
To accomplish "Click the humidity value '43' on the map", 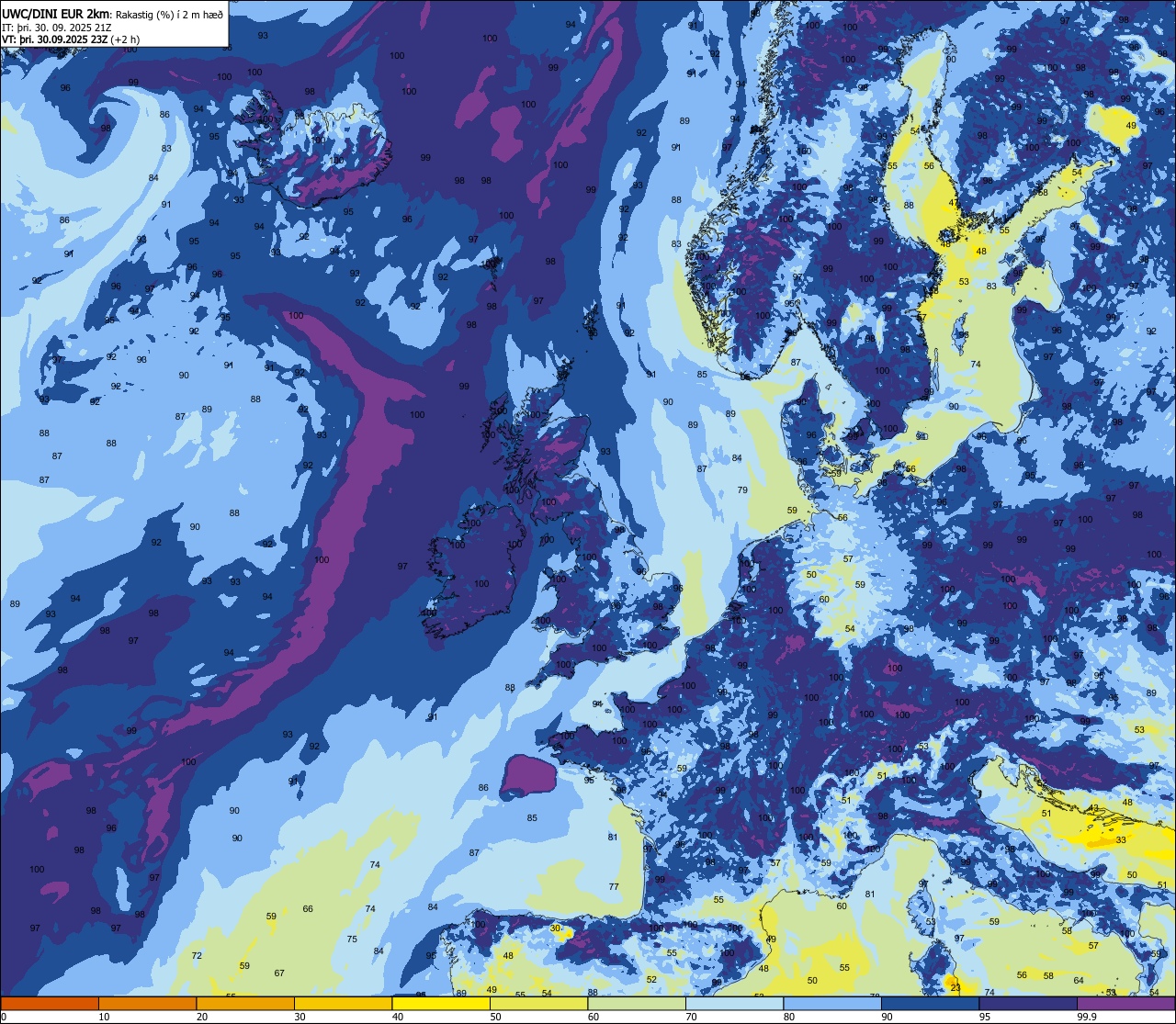I will click(1092, 807).
